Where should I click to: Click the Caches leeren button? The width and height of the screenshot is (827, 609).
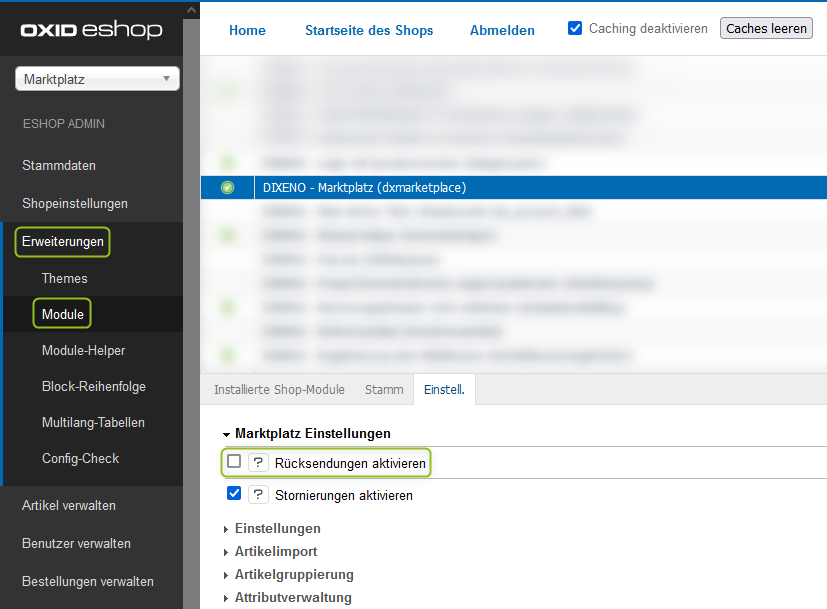tap(766, 29)
